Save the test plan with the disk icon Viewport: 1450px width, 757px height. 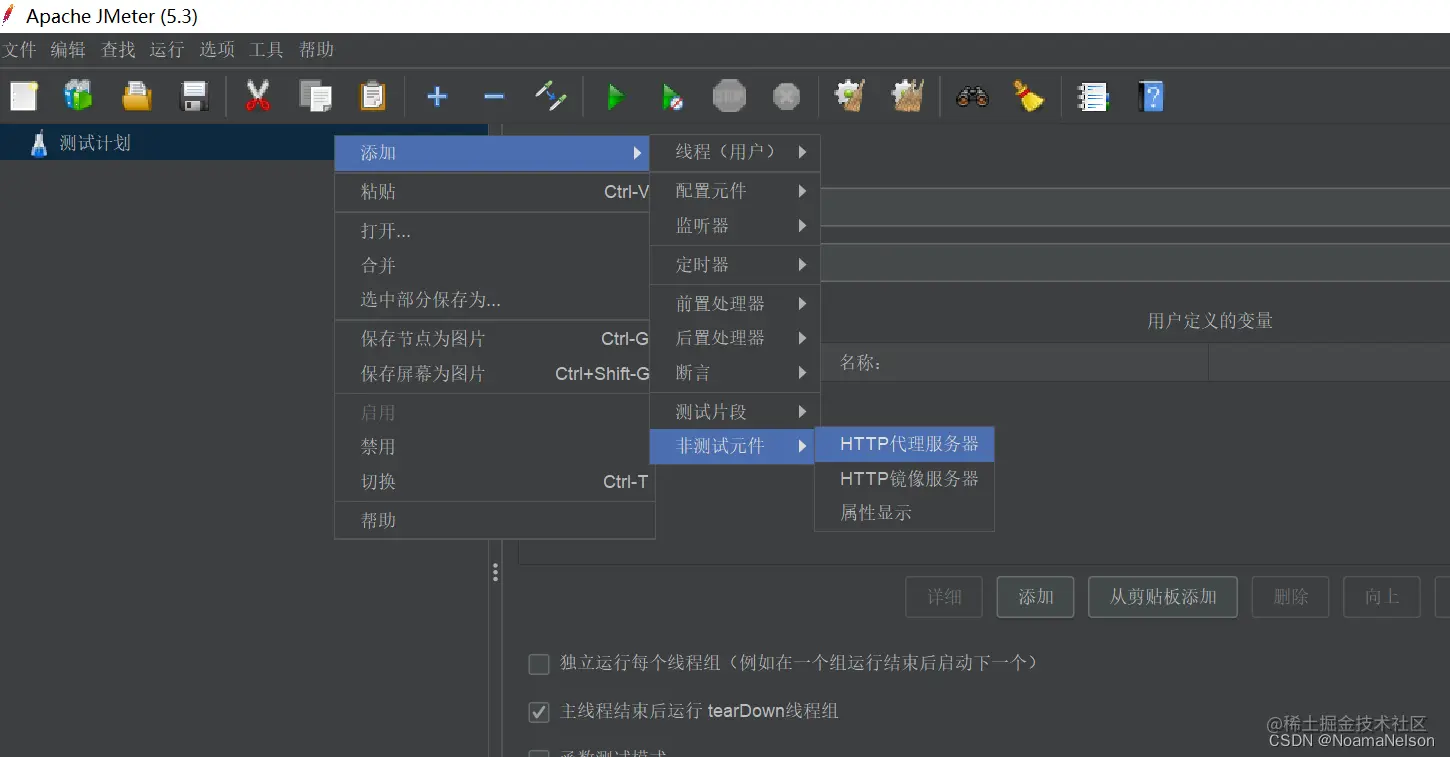[194, 96]
